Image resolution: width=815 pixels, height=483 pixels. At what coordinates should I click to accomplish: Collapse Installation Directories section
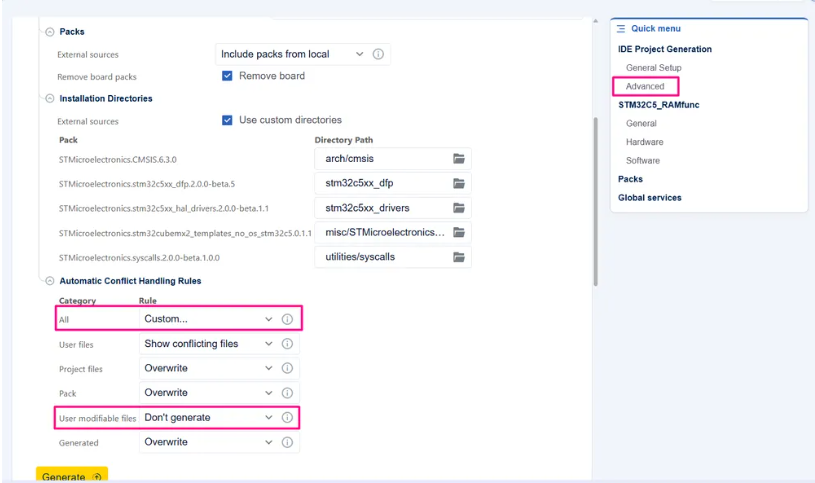(50, 98)
